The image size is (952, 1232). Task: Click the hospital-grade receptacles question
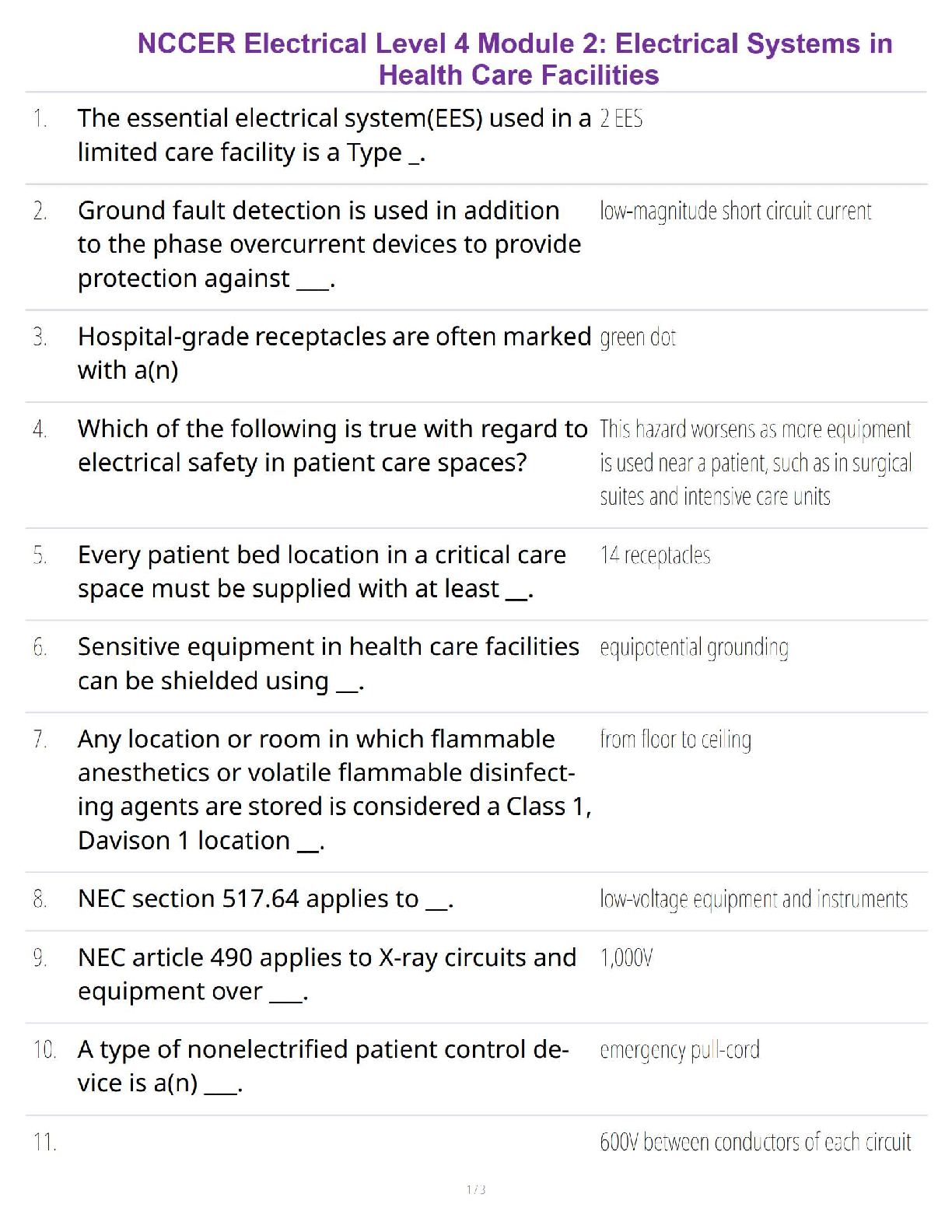(x=334, y=353)
